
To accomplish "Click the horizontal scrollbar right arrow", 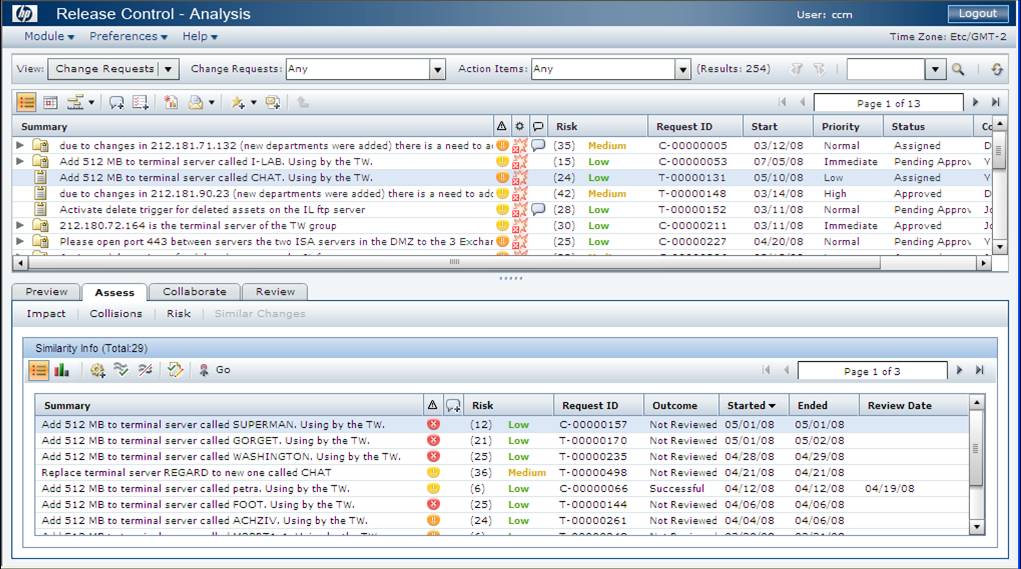I will (x=984, y=262).
